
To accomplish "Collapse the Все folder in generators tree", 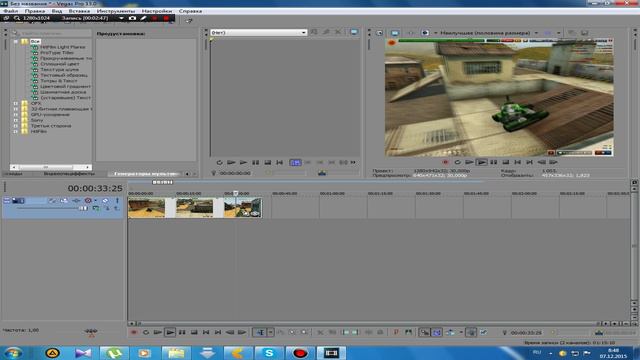I will point(16,41).
